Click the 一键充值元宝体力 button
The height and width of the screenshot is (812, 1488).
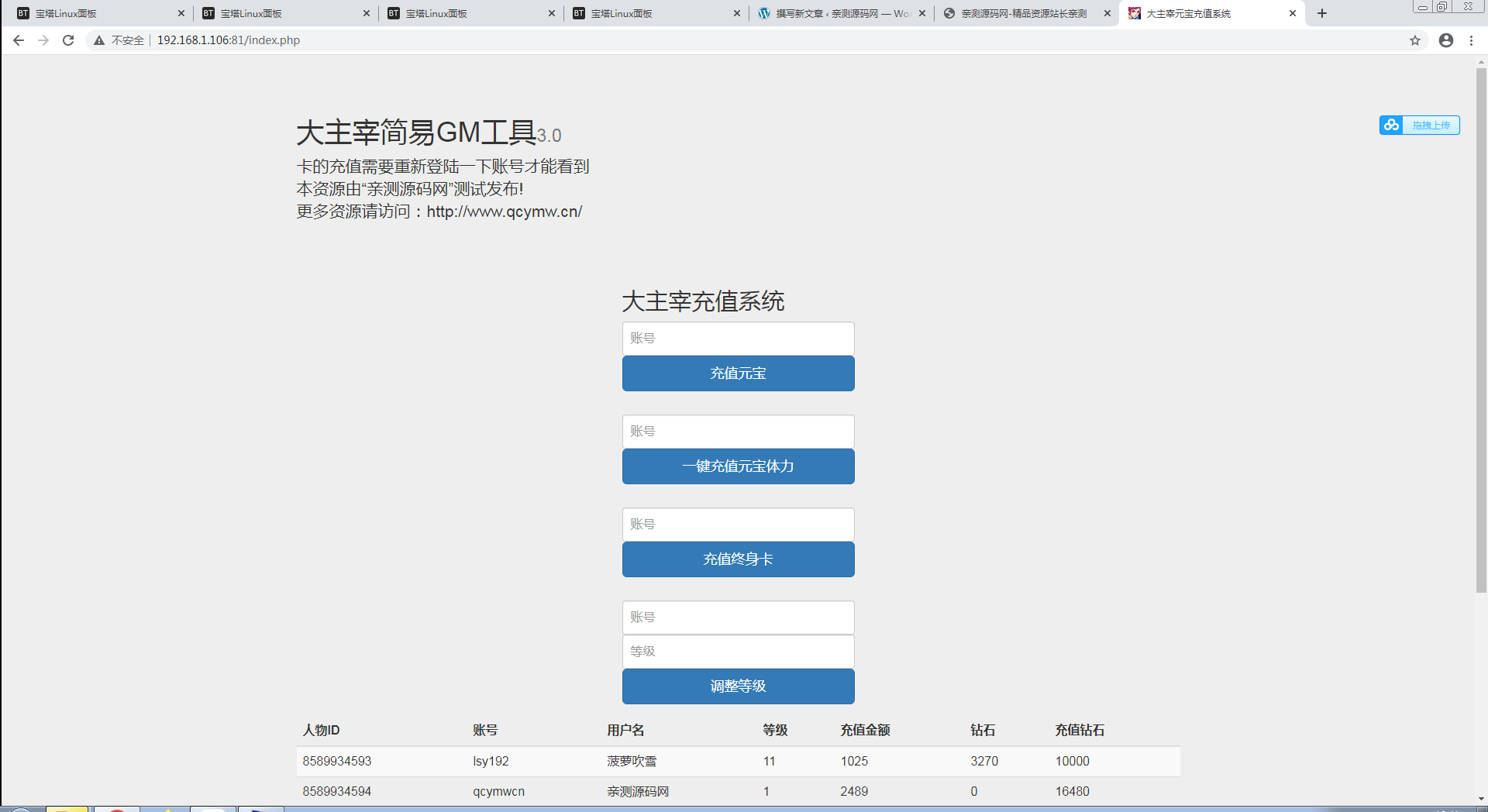pyautogui.click(x=737, y=466)
